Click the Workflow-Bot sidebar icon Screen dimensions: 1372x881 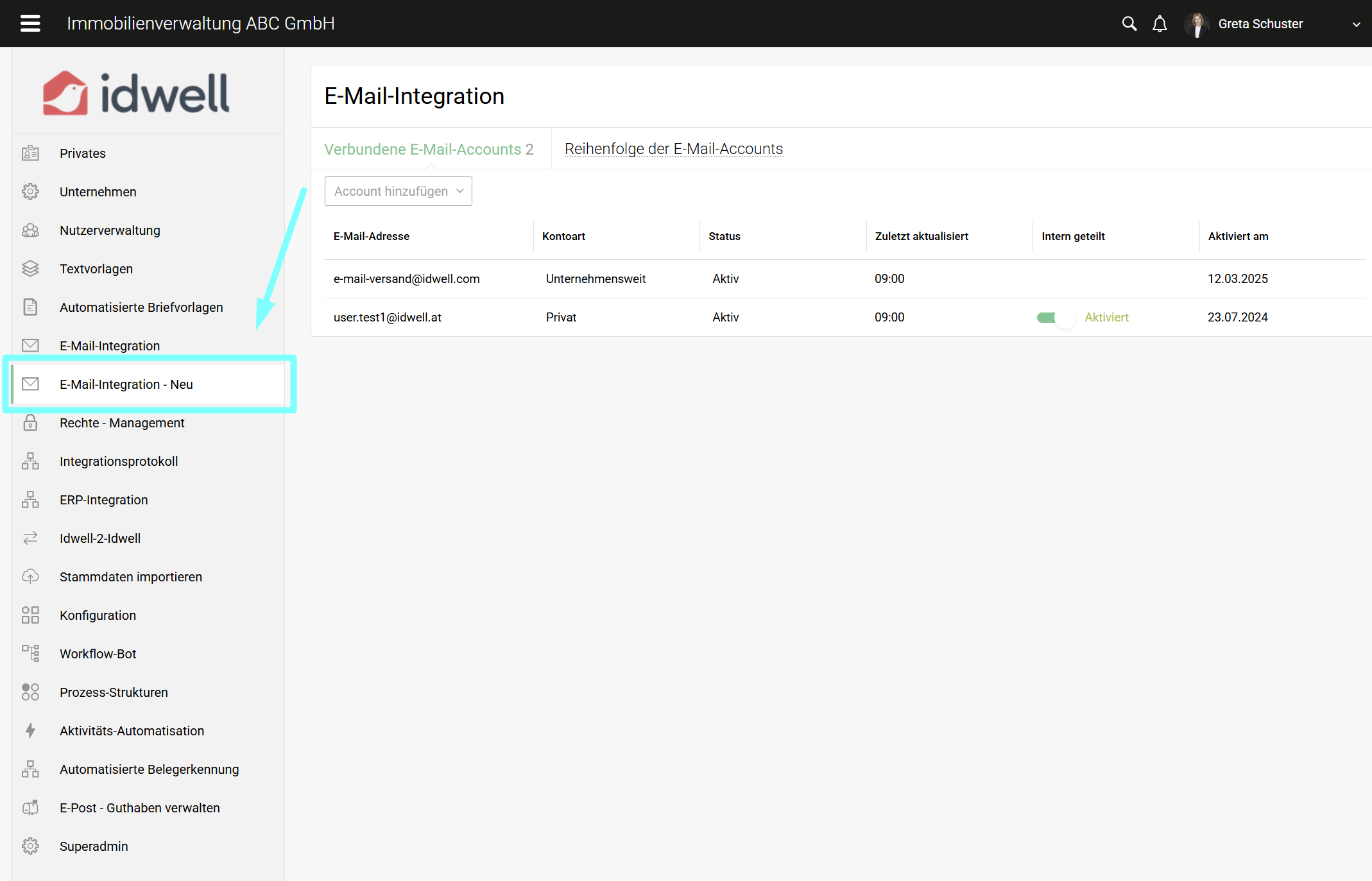(x=30, y=653)
